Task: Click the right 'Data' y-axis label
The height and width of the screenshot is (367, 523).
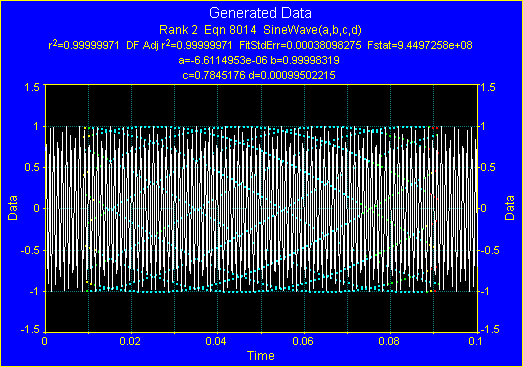Action: coord(509,208)
